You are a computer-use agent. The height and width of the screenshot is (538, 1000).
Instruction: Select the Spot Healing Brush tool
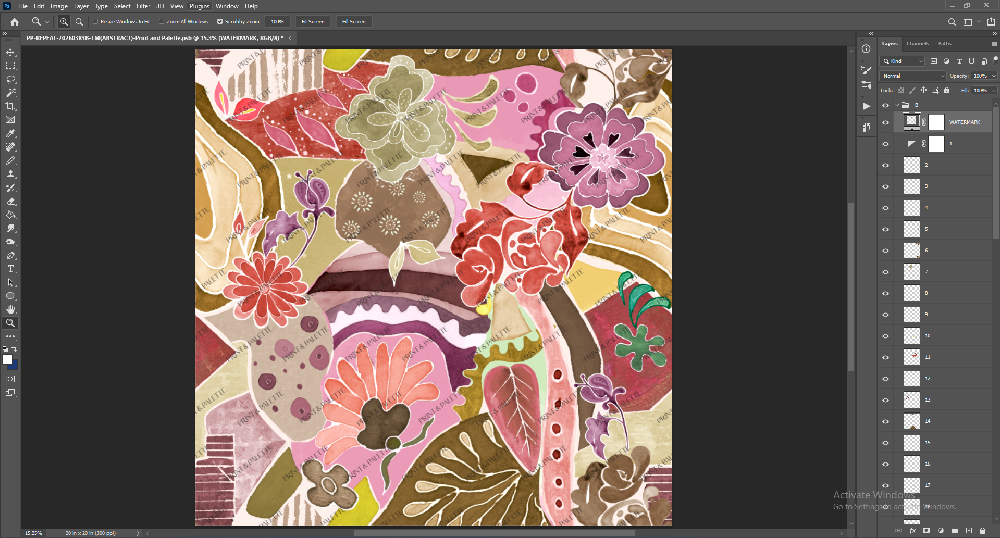pos(11,147)
